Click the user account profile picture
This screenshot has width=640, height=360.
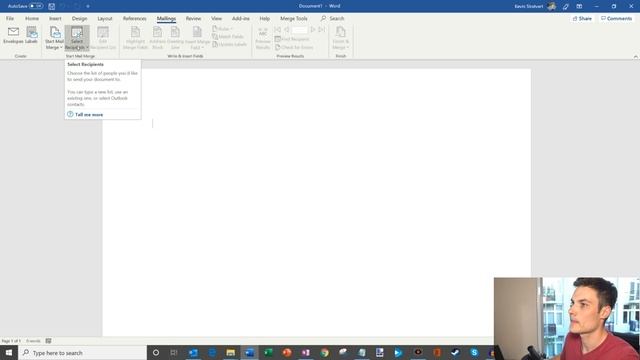551,6
